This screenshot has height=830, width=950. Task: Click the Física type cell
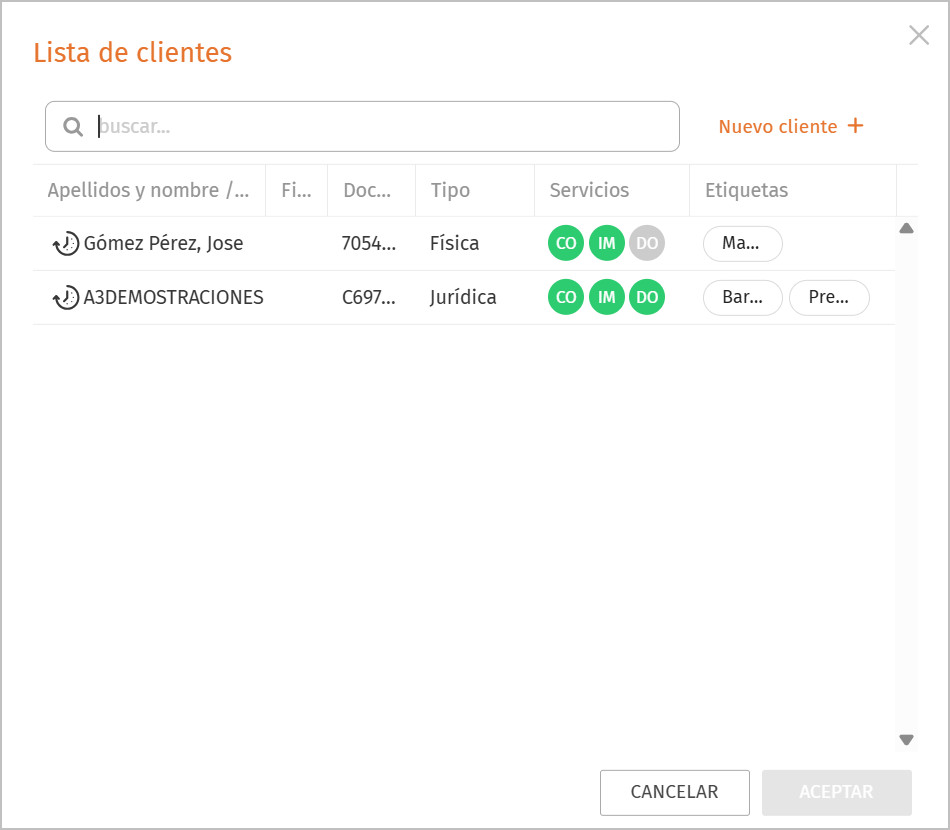[454, 244]
